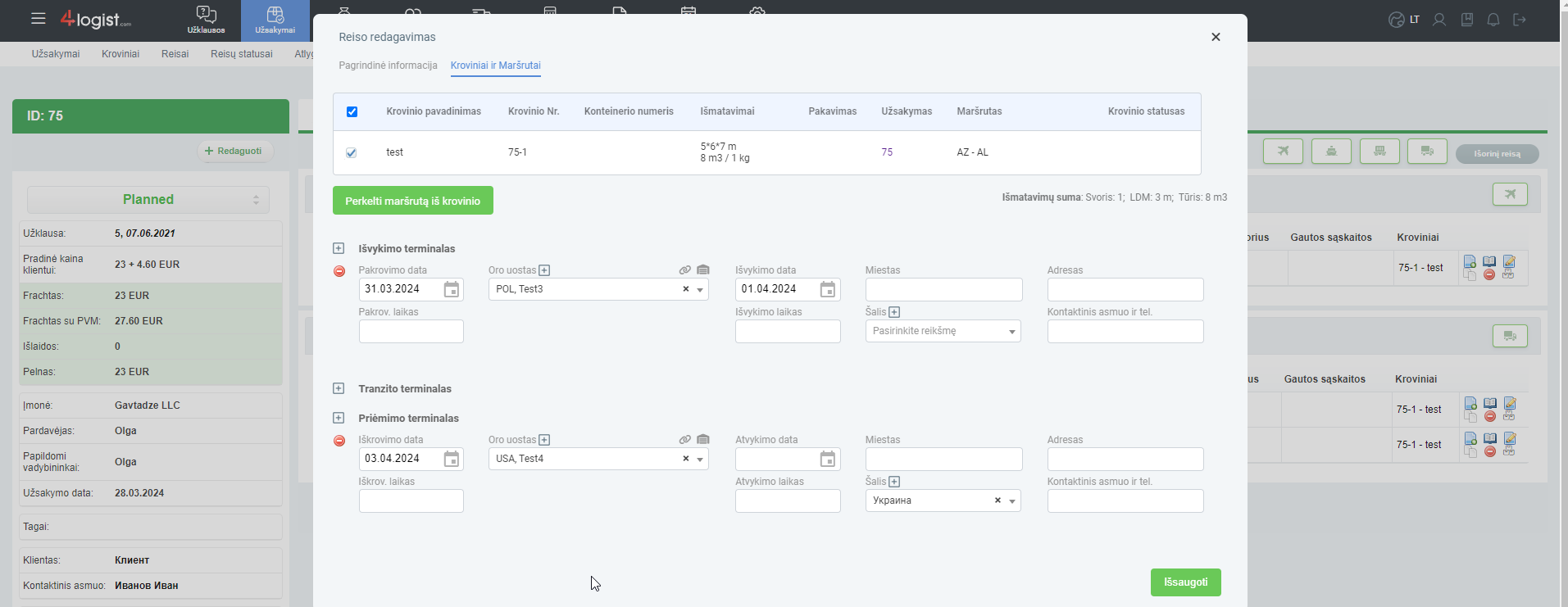Click plus icon beside upper Oro uostas label

pyautogui.click(x=544, y=270)
